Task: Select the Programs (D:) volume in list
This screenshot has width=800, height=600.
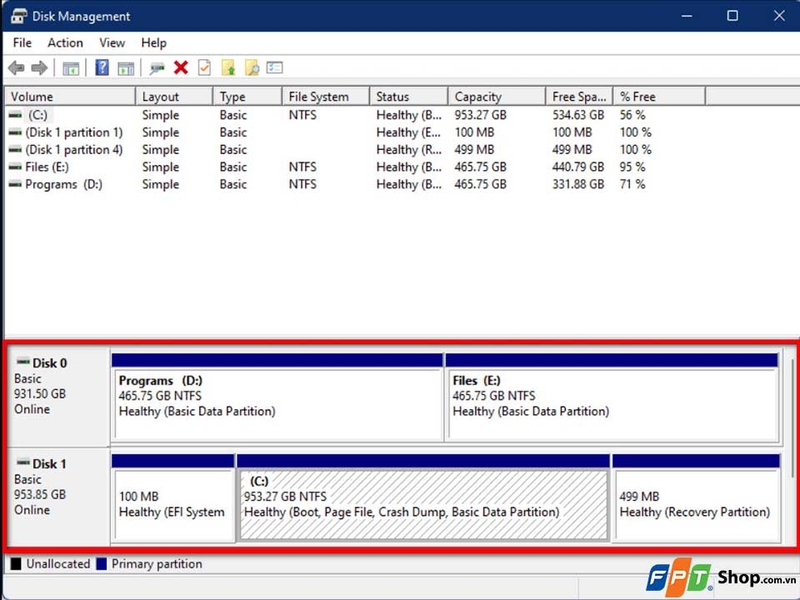Action: [64, 184]
